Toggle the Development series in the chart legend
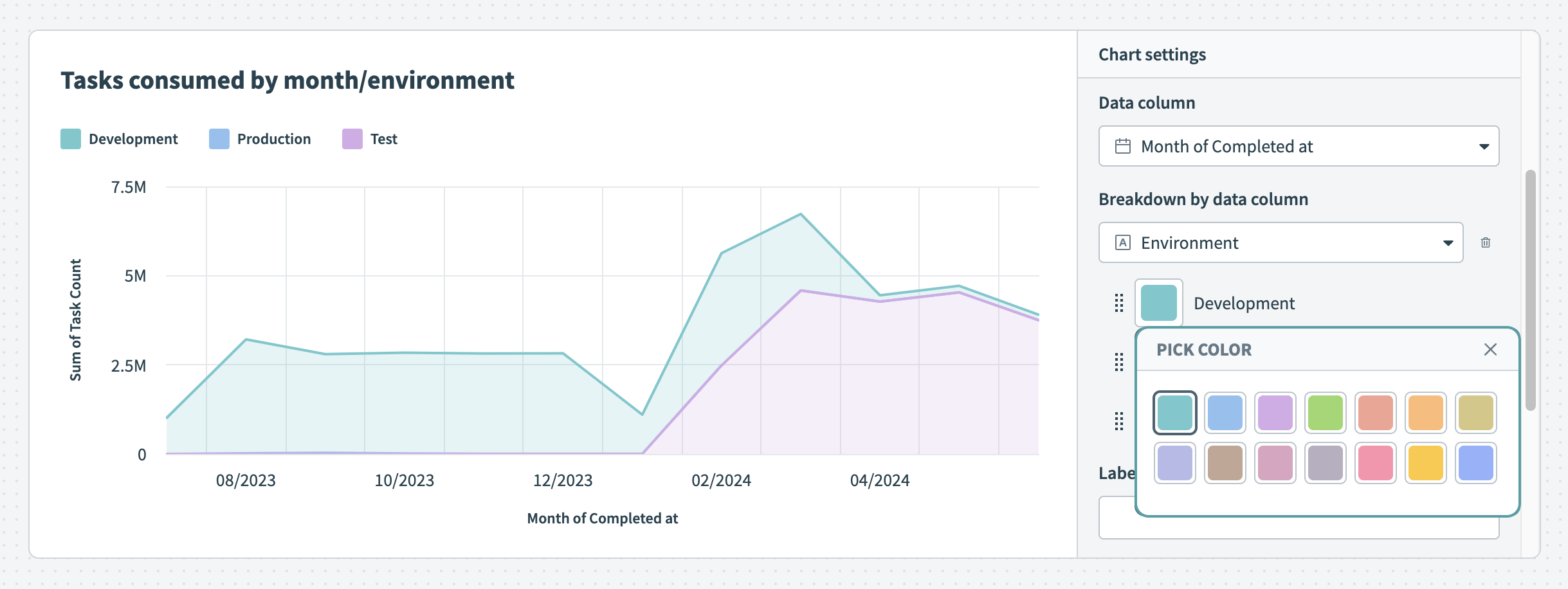The height and width of the screenshot is (589, 1568). [x=119, y=138]
